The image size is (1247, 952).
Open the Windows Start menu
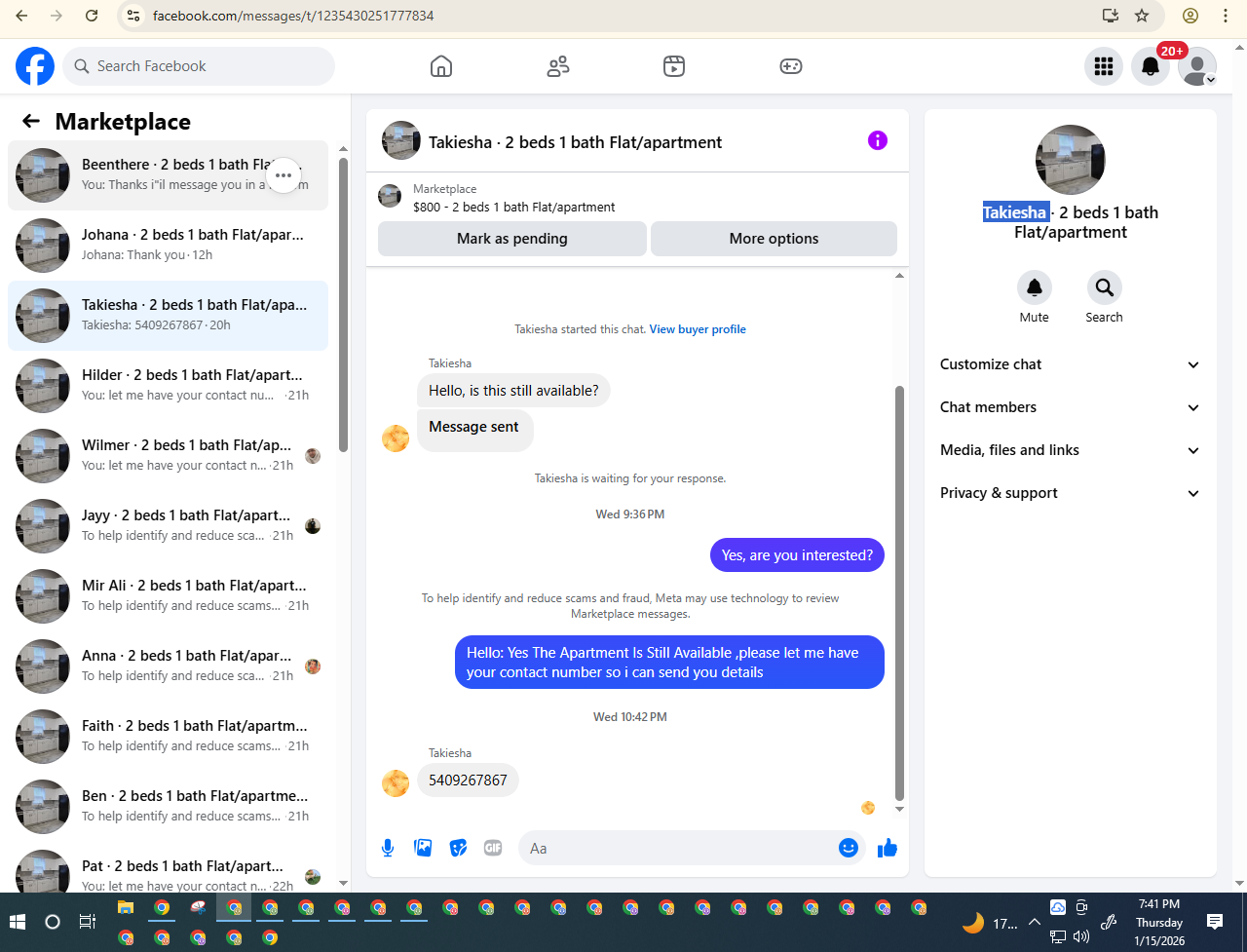pos(17,922)
